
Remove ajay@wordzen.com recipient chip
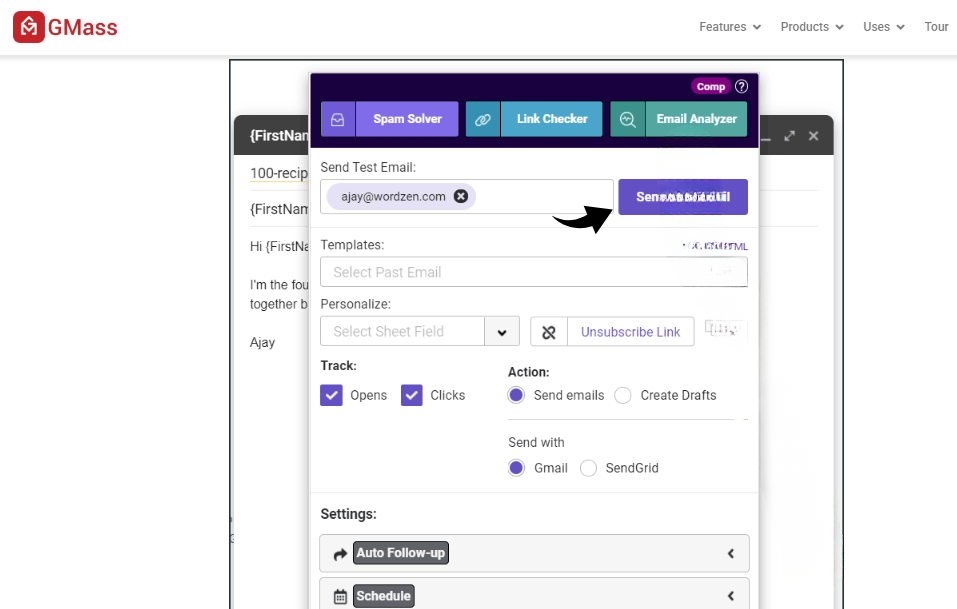(x=461, y=196)
